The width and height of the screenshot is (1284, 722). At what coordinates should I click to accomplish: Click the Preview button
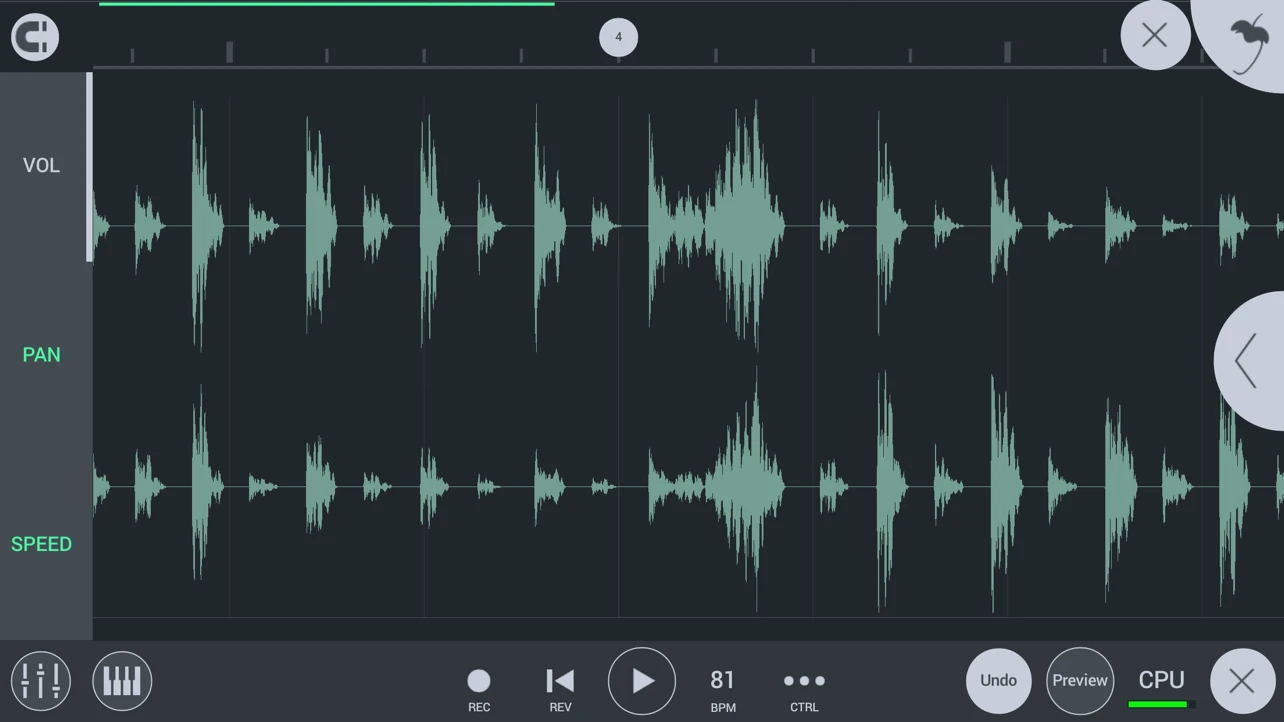tap(1080, 680)
